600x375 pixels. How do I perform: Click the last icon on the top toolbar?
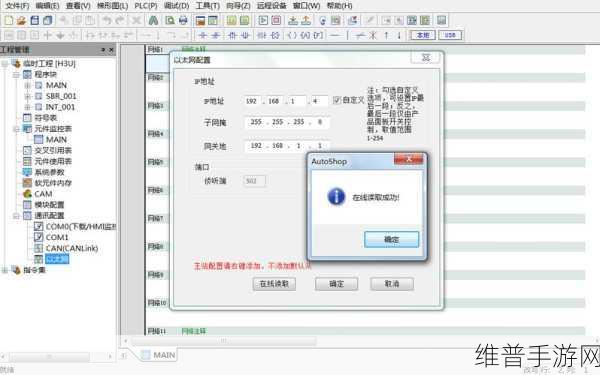(441, 20)
